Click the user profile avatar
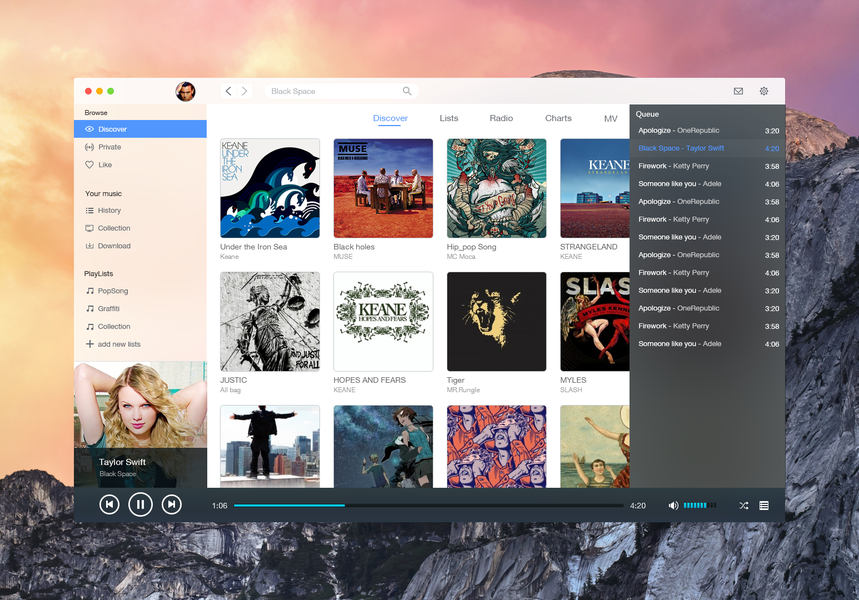 pos(186,92)
